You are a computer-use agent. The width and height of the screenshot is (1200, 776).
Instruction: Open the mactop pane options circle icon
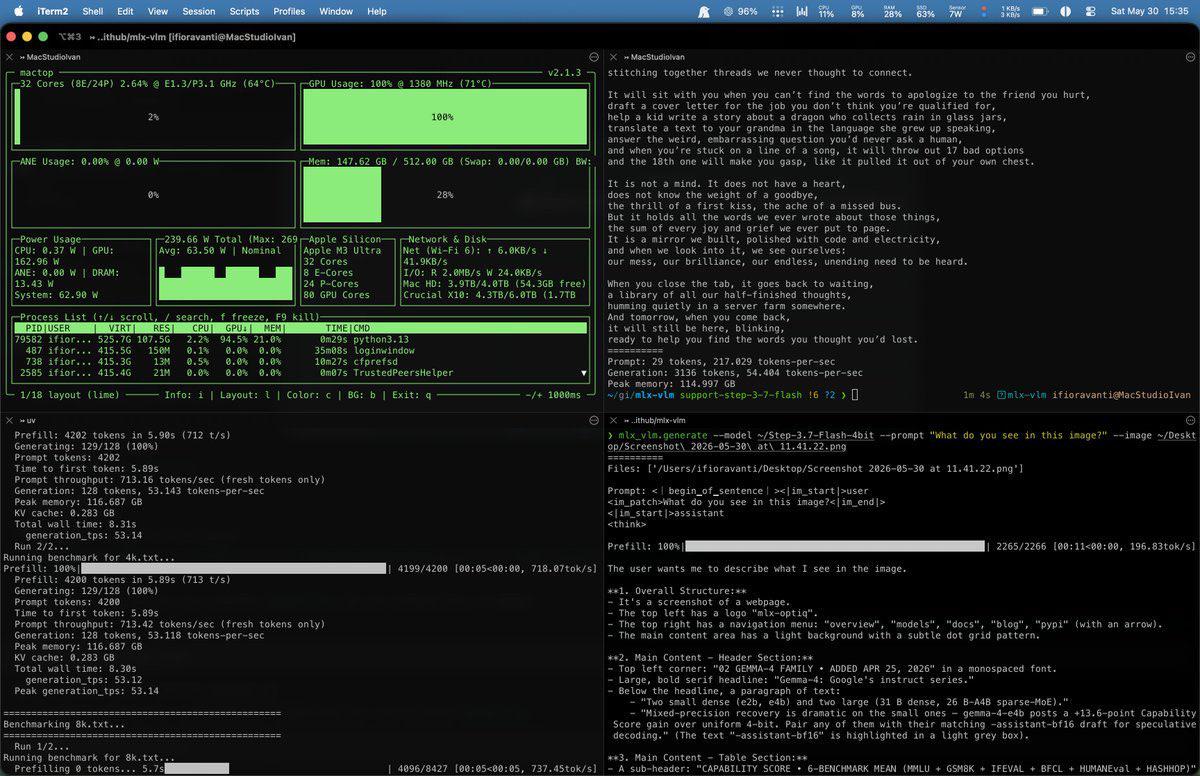[x=593, y=57]
